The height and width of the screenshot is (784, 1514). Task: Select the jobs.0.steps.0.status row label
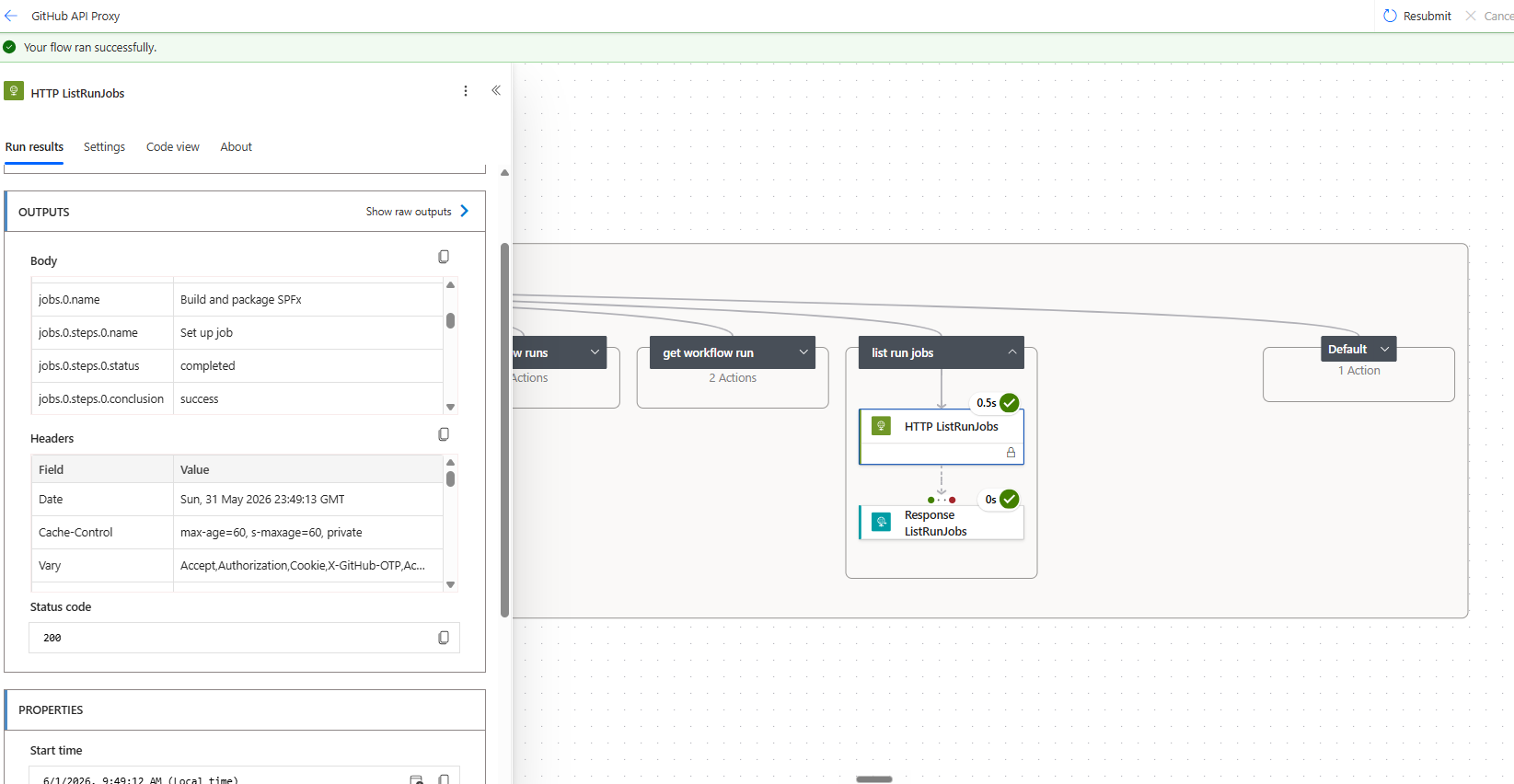click(x=89, y=366)
